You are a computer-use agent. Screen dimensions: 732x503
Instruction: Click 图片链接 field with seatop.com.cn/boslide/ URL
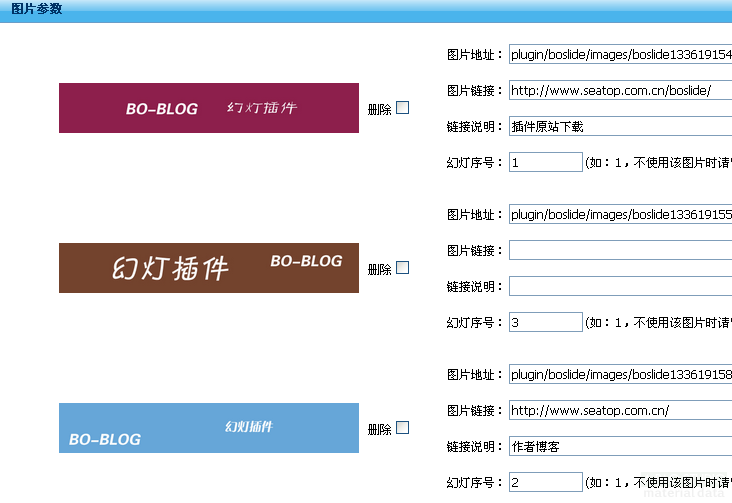pyautogui.click(x=620, y=90)
